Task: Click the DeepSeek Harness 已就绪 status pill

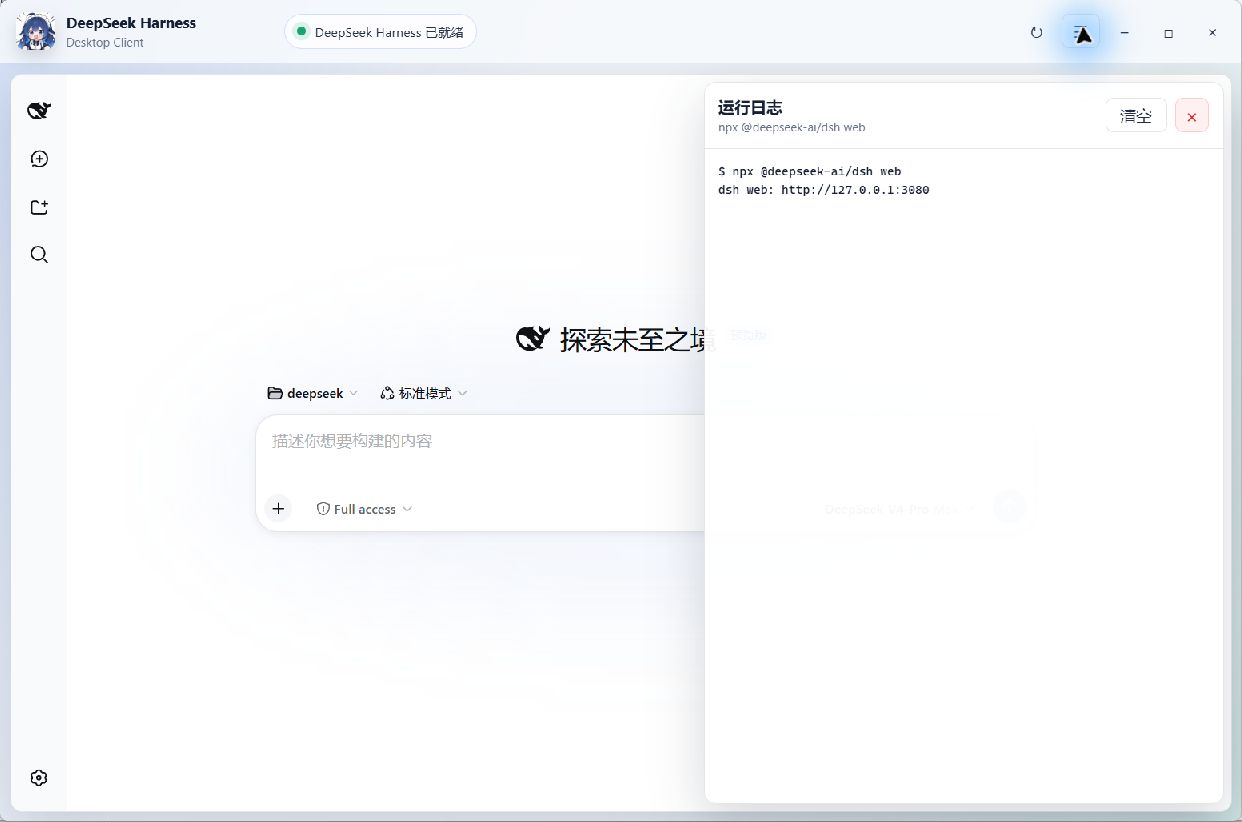Action: 380,32
